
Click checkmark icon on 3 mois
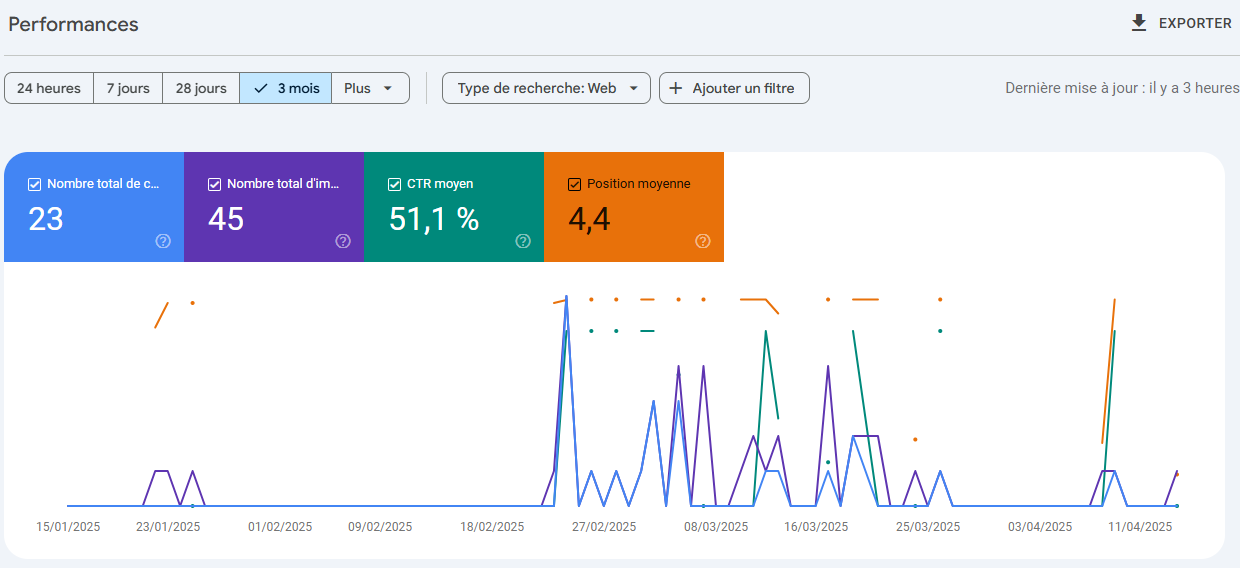click(261, 88)
